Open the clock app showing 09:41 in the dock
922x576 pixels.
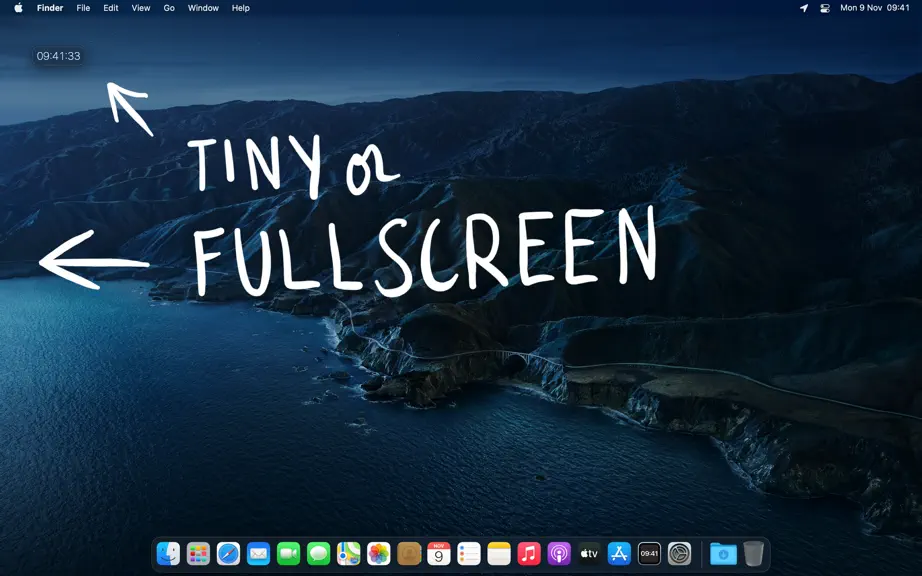tap(649, 554)
